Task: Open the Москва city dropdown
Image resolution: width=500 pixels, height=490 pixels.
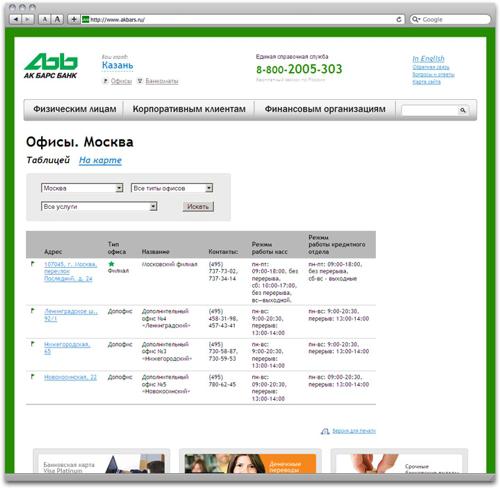Action: 82,188
